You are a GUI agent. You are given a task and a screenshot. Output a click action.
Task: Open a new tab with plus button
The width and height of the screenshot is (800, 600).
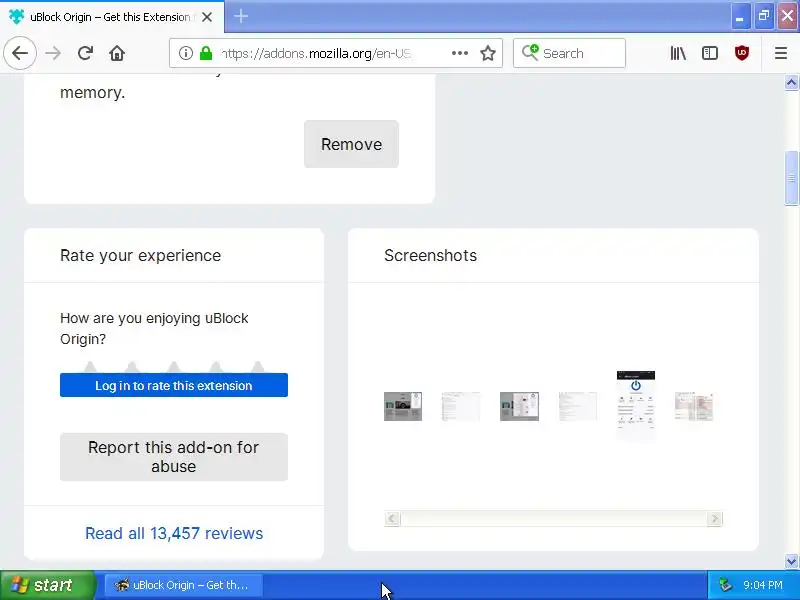coord(241,16)
